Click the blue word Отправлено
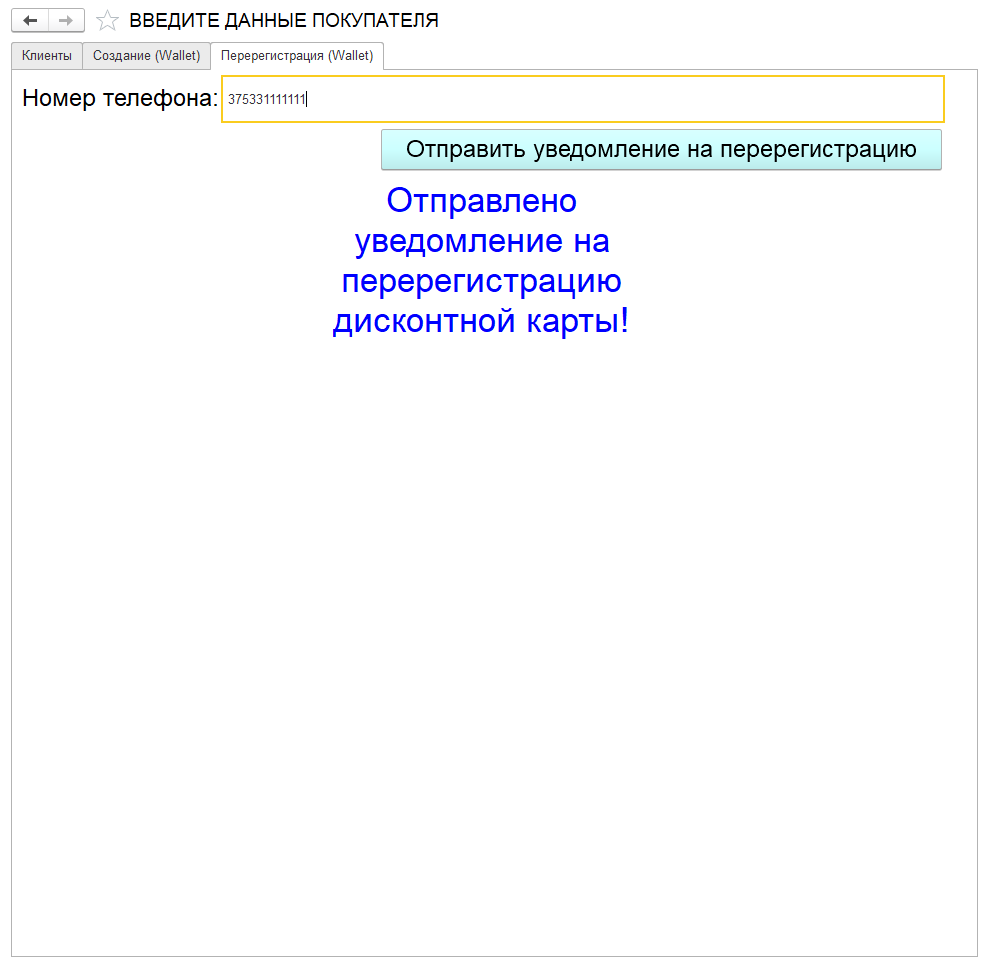986x963 pixels. point(481,201)
